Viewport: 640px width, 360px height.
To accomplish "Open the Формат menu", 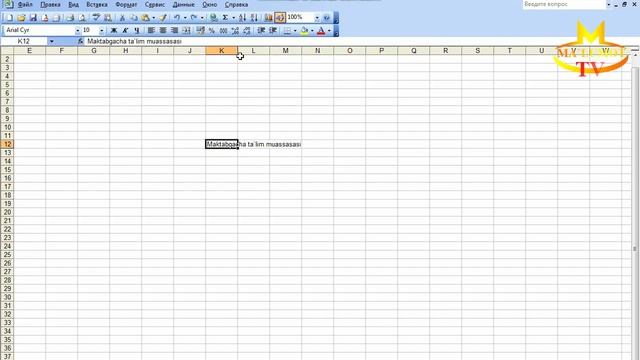I will (126, 4).
